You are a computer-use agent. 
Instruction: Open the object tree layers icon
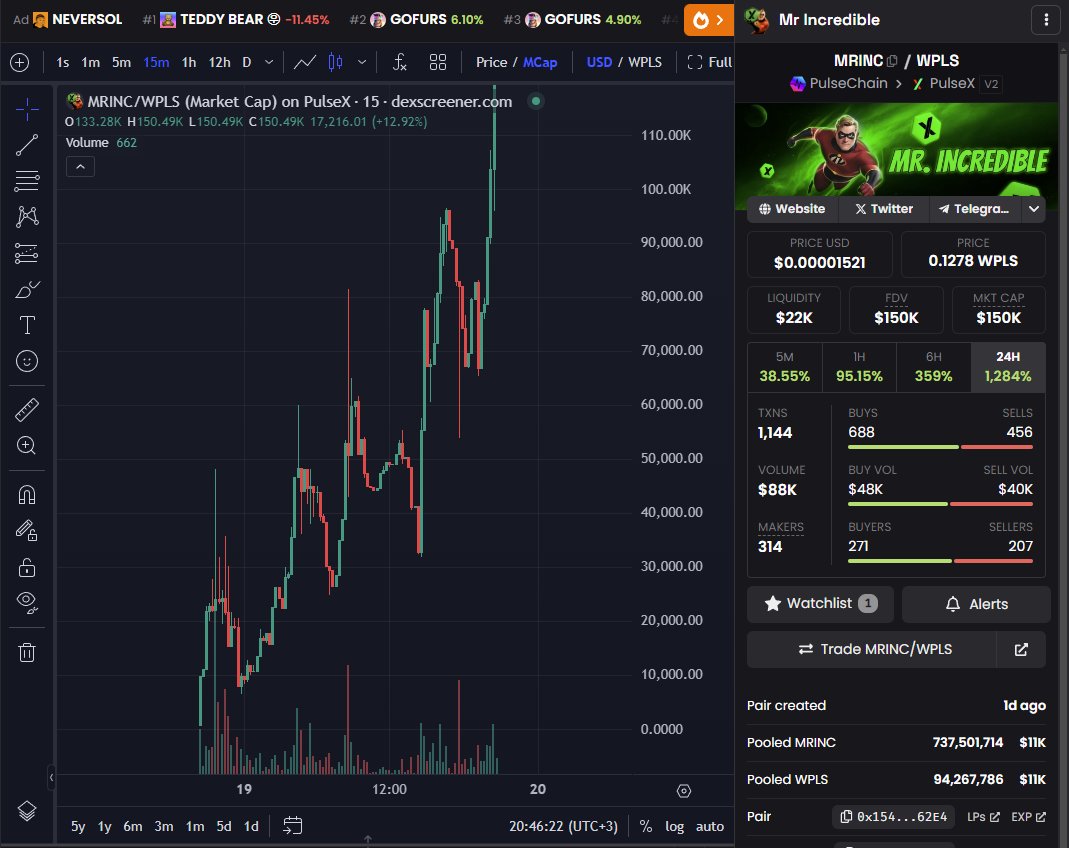(x=27, y=811)
